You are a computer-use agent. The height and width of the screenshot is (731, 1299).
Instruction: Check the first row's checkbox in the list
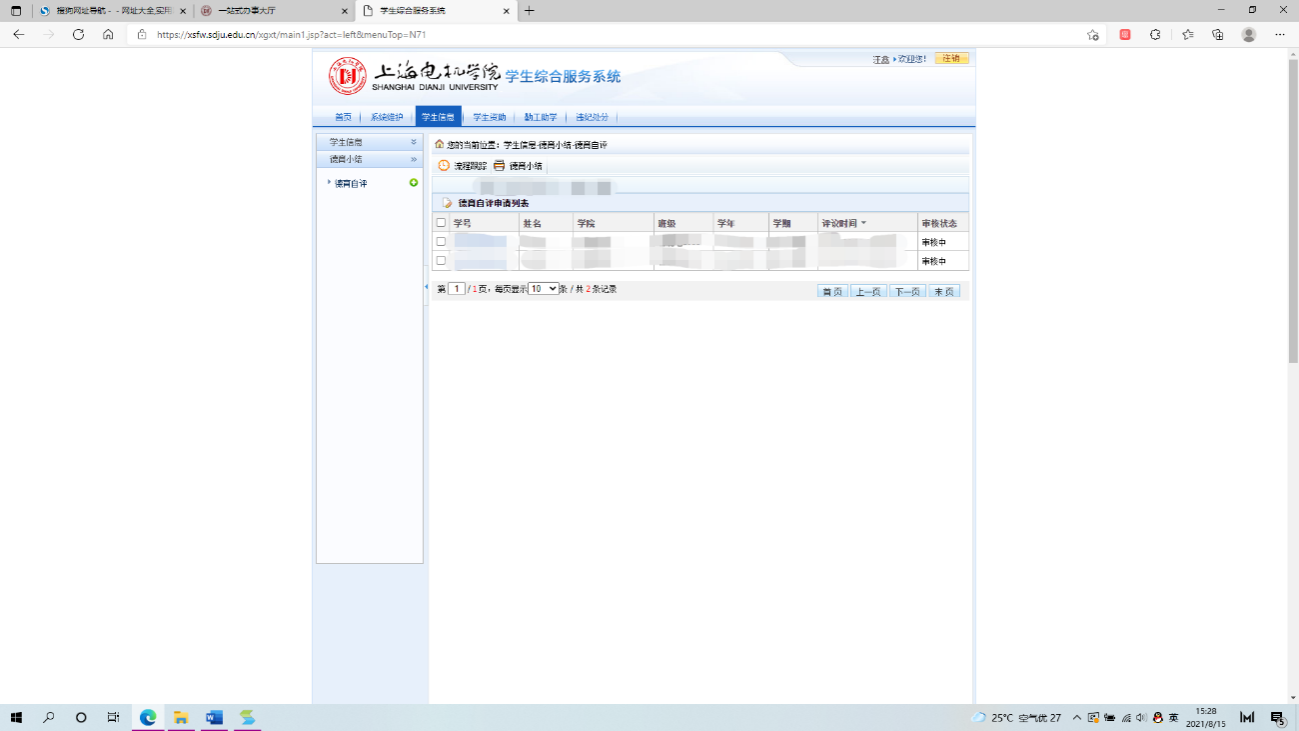[441, 242]
